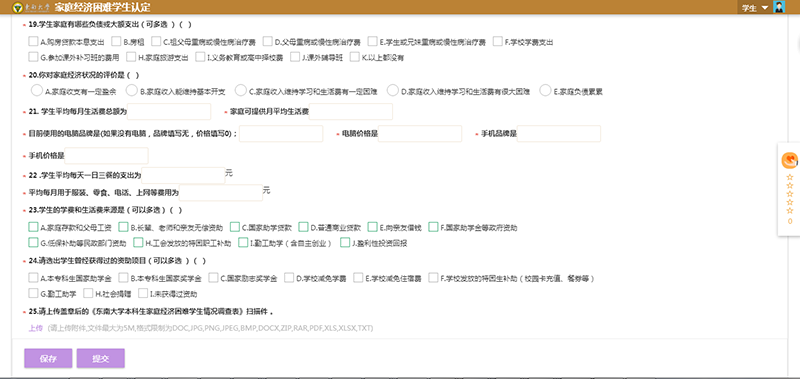Click the Southeast University logo in header
The height and width of the screenshot is (379, 800).
tap(30, 8)
